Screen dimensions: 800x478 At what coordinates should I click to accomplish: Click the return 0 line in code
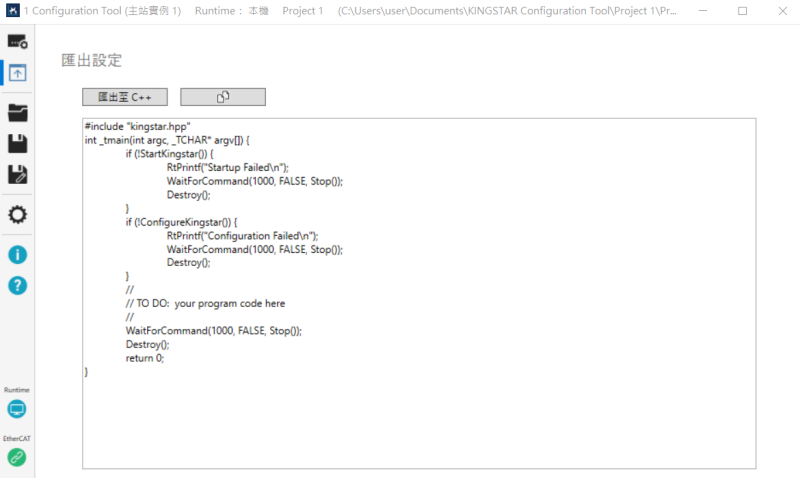pos(144,357)
